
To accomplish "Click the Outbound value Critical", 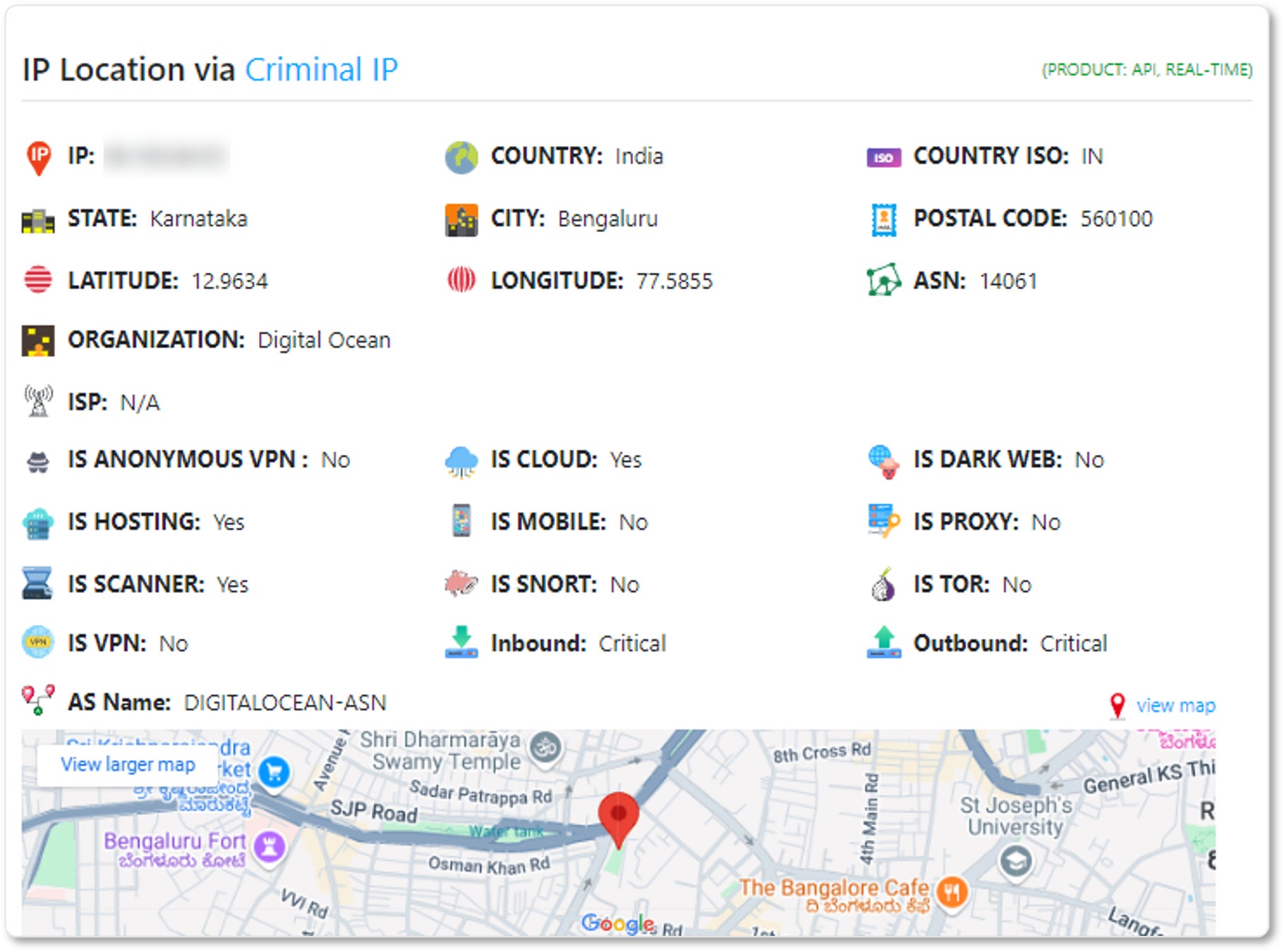I will [1074, 644].
